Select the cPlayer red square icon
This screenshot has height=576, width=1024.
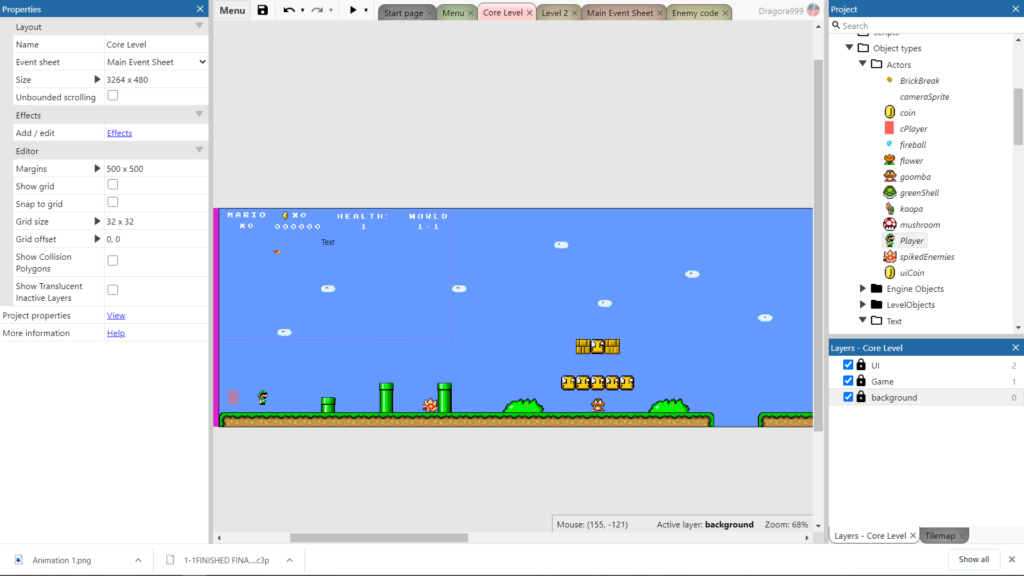[x=889, y=129]
